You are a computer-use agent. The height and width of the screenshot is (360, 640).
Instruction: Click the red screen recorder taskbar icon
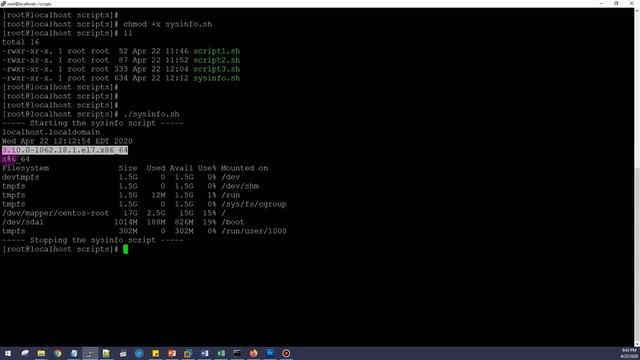point(286,353)
